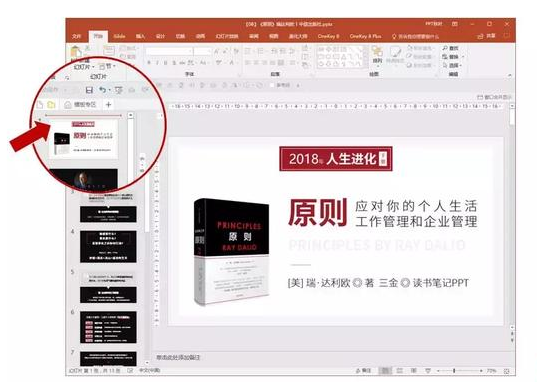This screenshot has width=537, height=382.
Task: Click the Underline U formatting icon
Action: tap(165, 63)
